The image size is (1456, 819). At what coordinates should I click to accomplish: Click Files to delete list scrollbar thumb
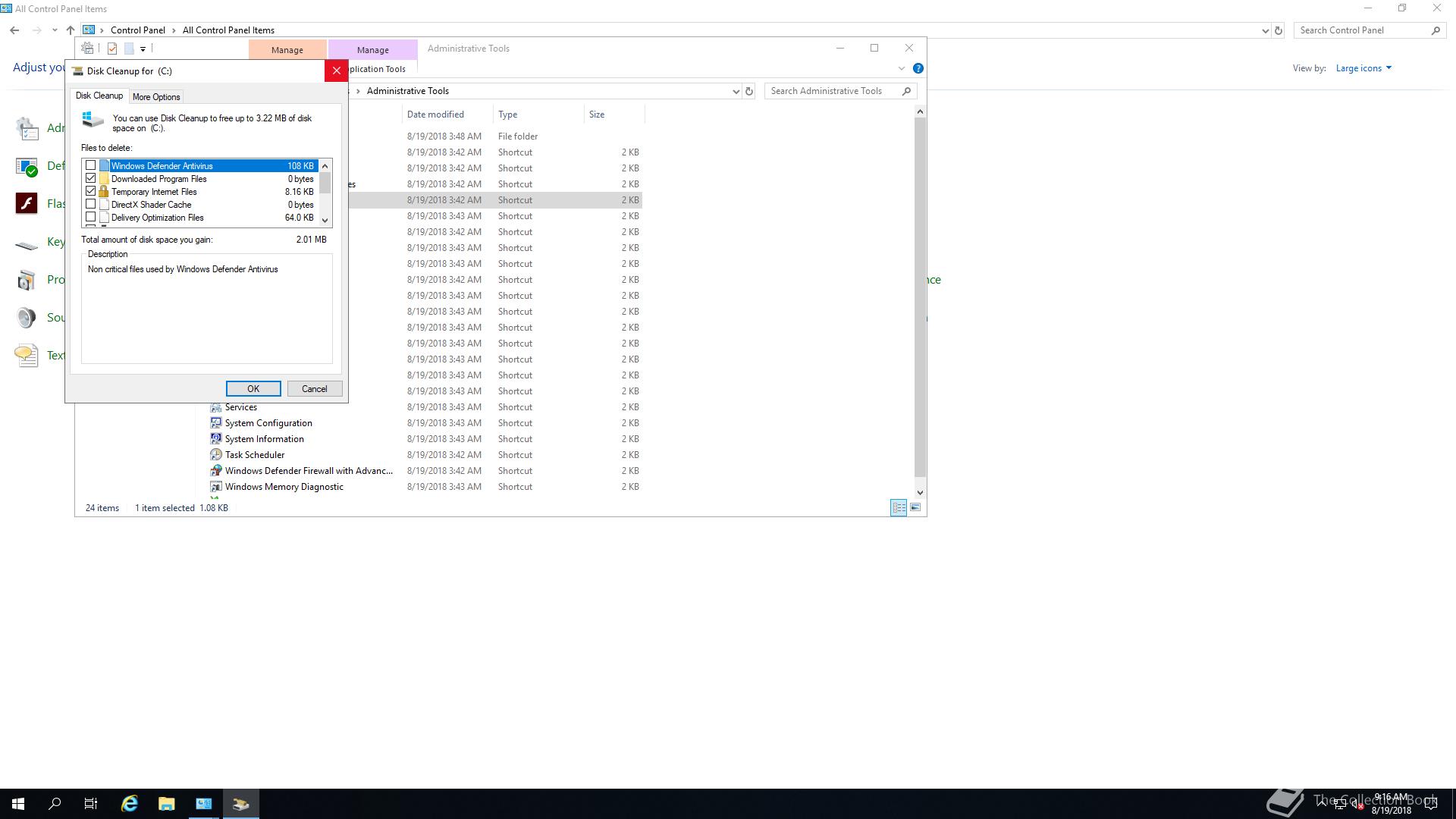coord(325,183)
